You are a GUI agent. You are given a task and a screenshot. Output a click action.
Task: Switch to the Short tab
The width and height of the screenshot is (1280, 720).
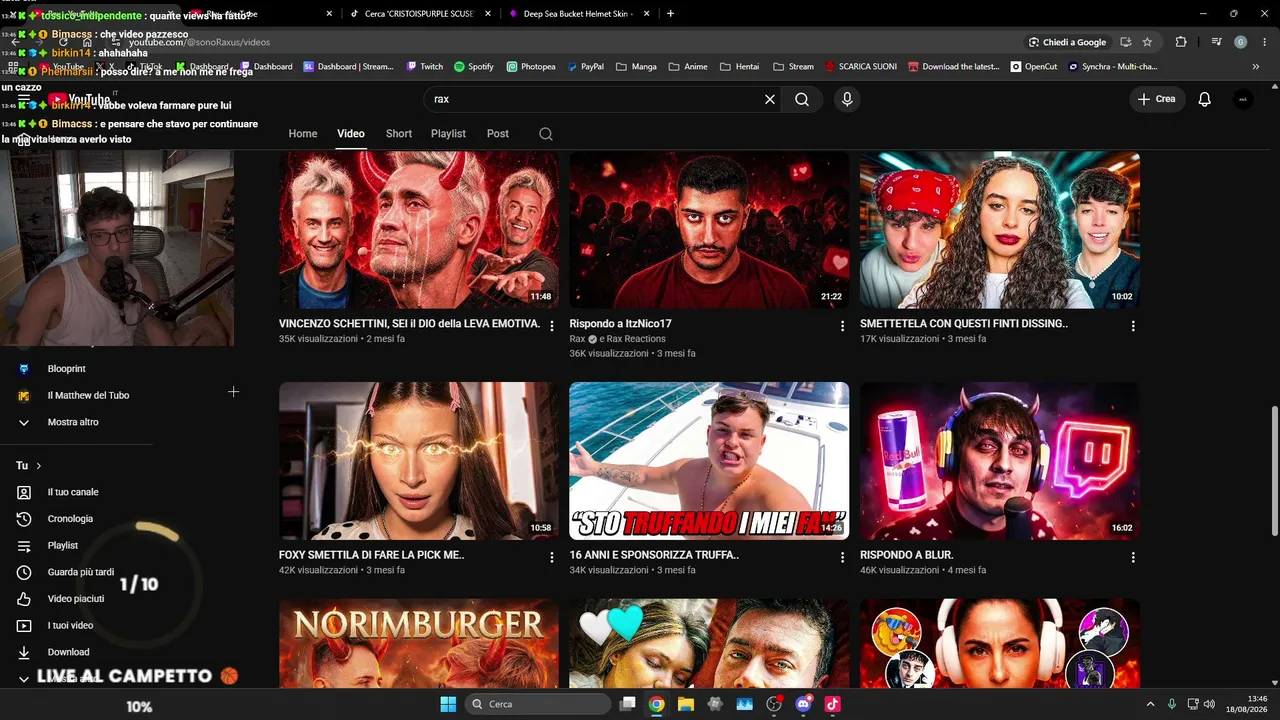click(x=399, y=134)
